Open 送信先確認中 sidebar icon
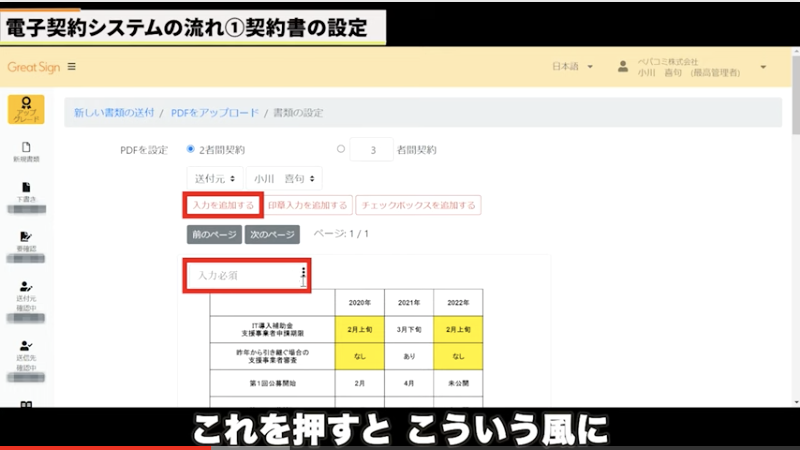This screenshot has width=800, height=450. 26,346
